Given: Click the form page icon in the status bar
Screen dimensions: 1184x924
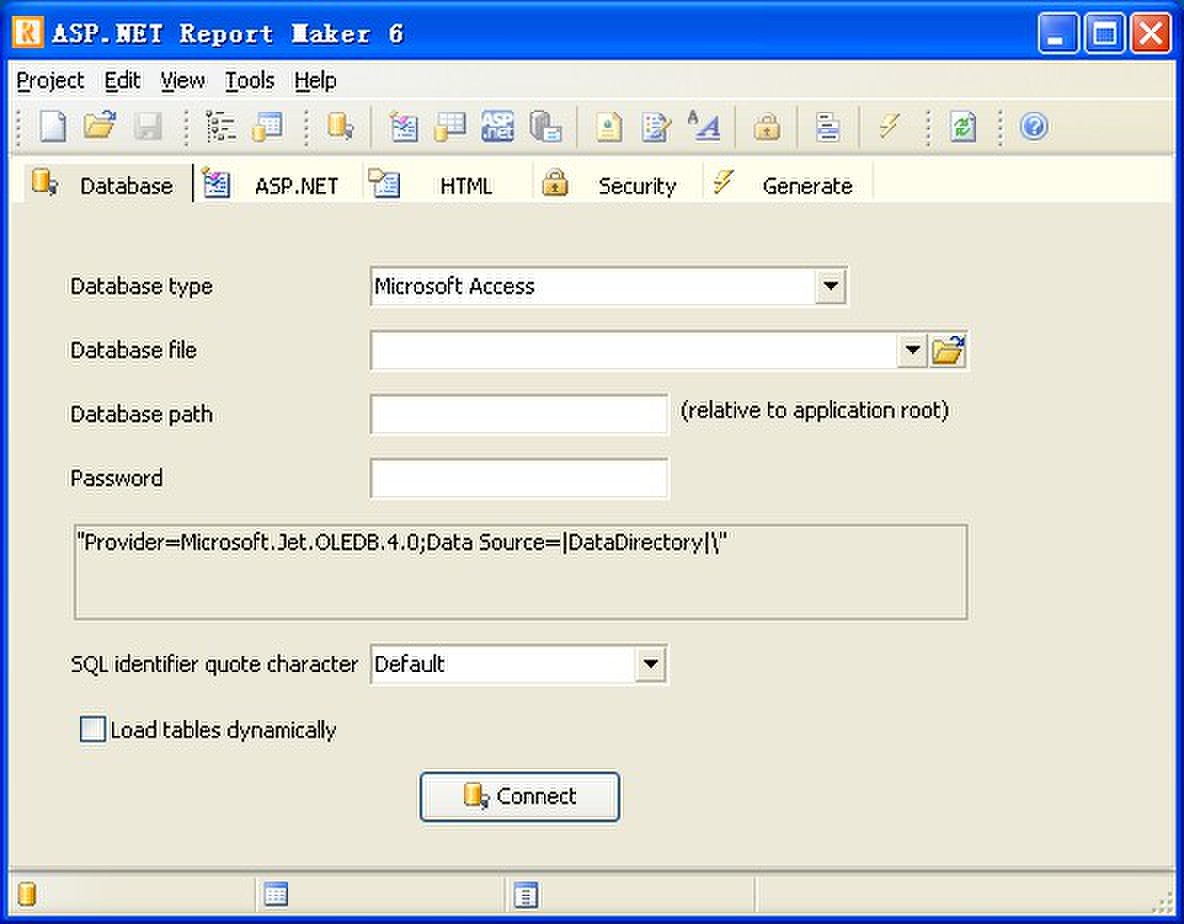Looking at the screenshot, I should tap(526, 895).
